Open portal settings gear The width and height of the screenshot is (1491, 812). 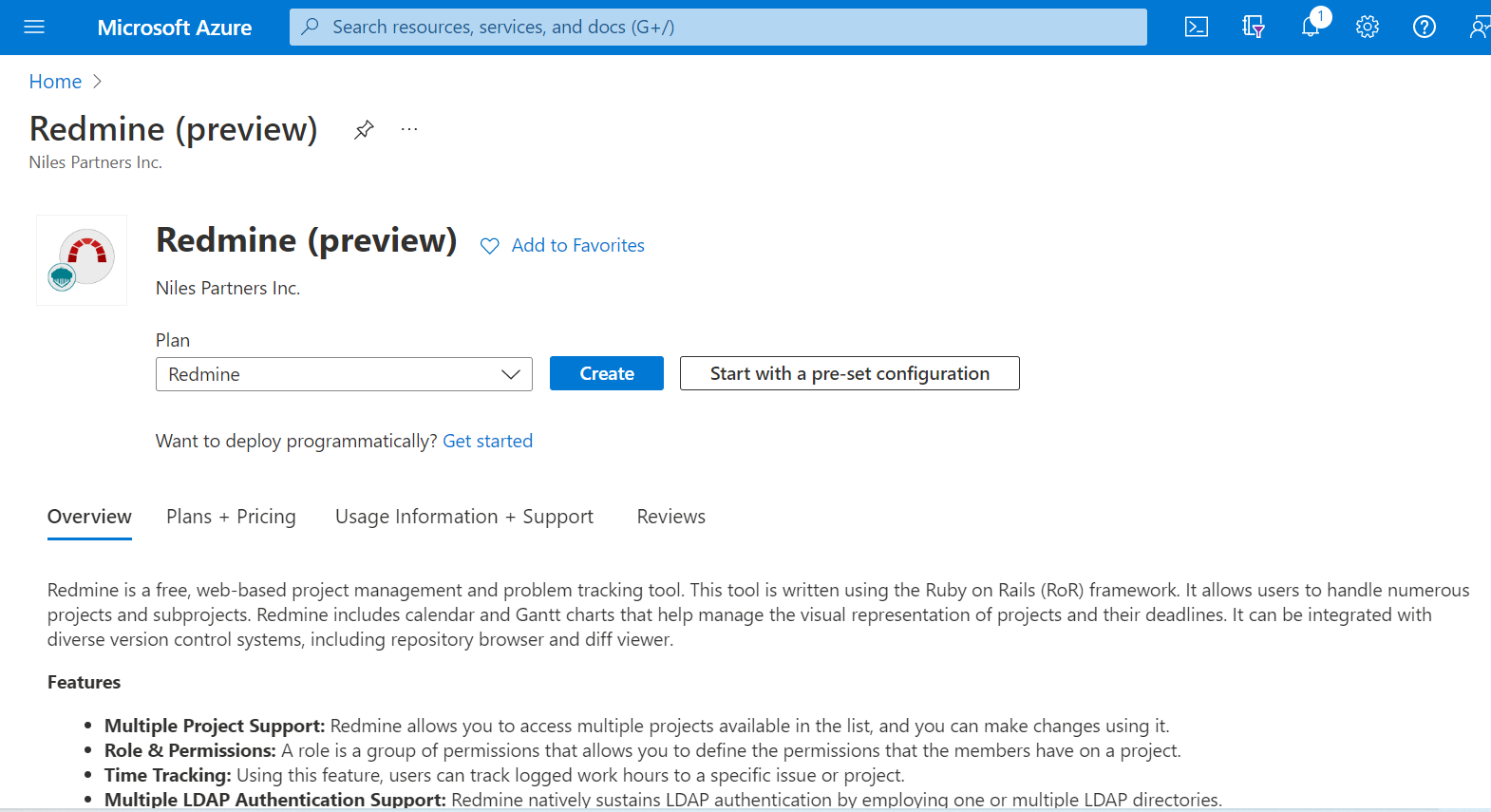coord(1368,27)
